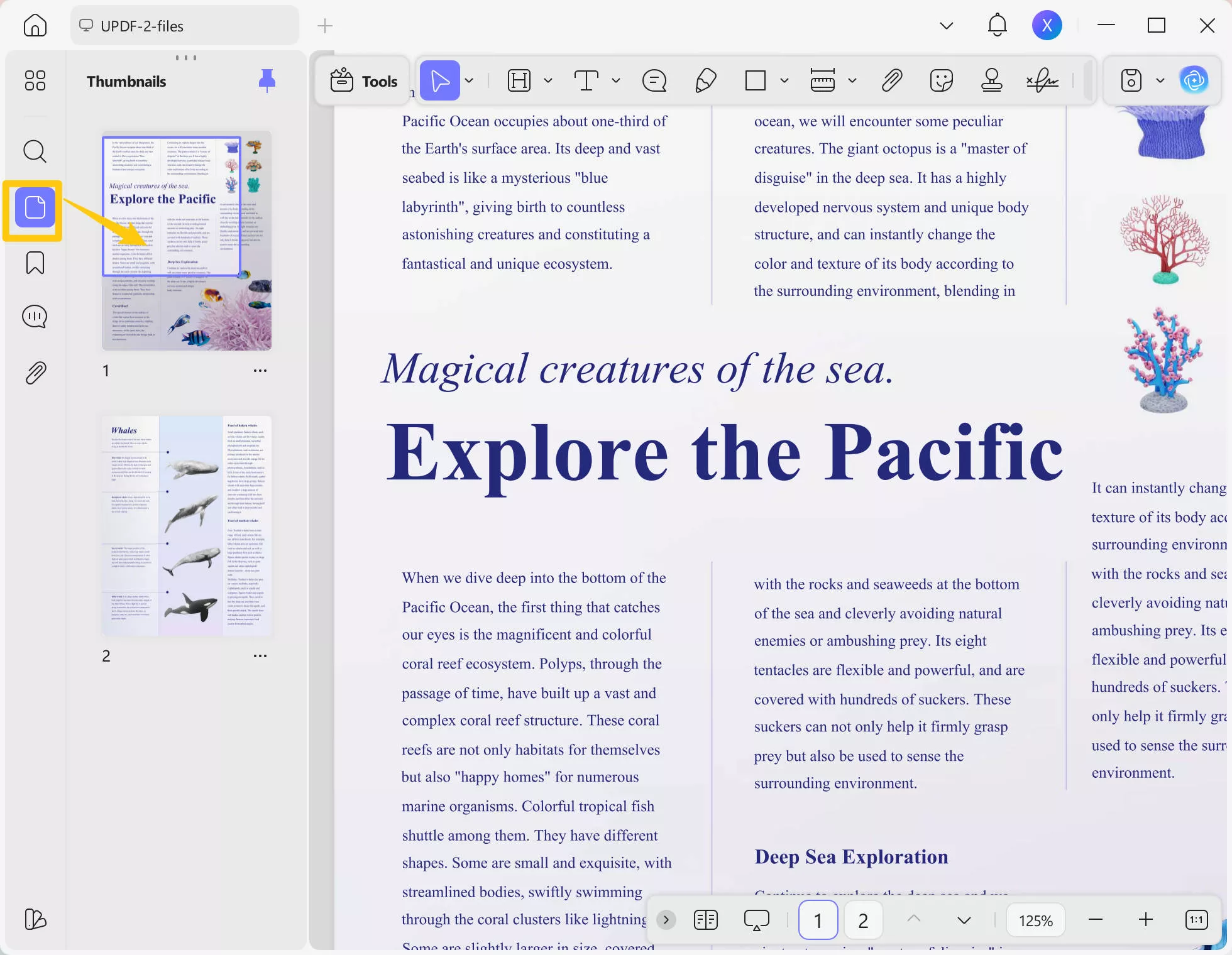Open the Signature tool

coord(1042,80)
